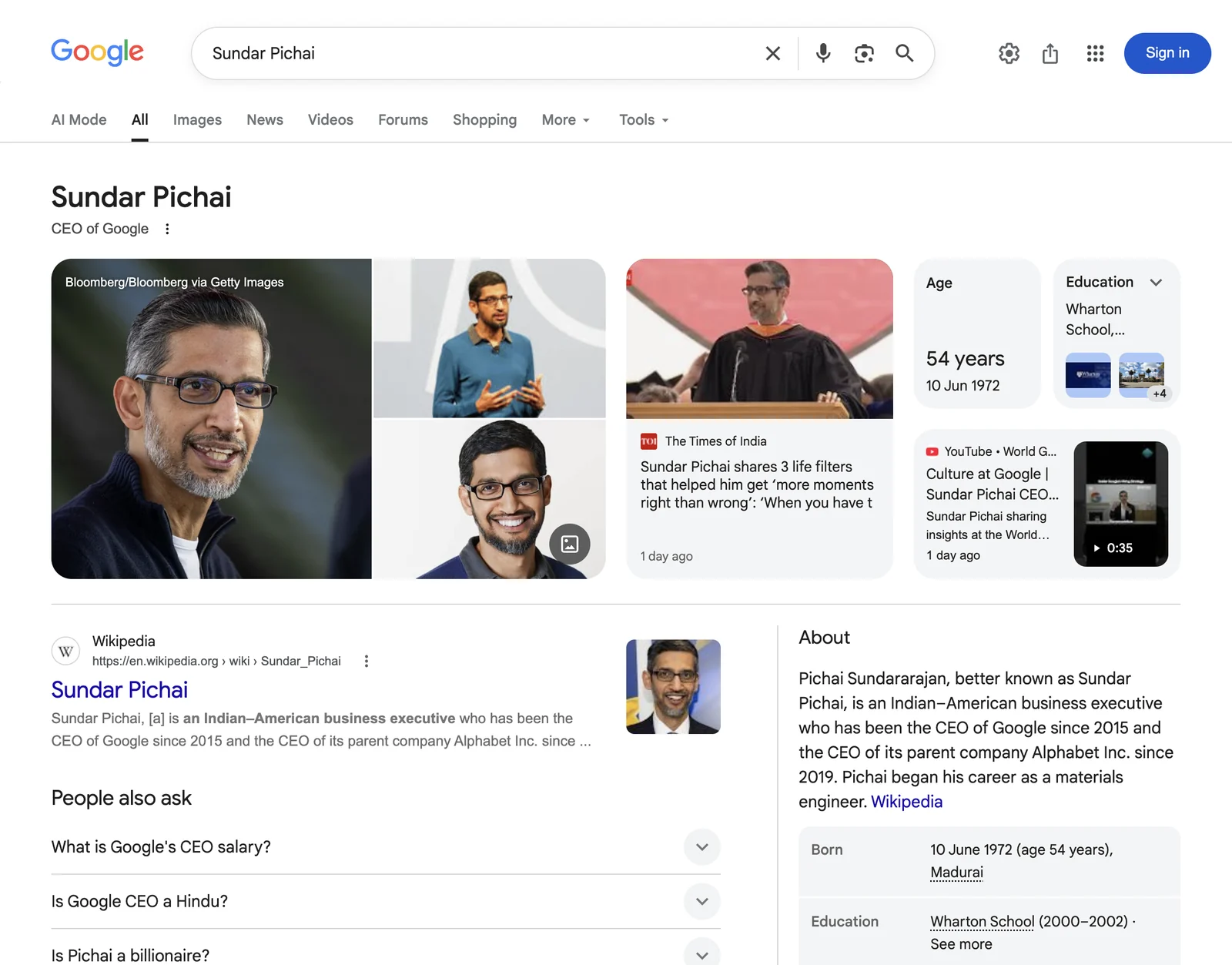The height and width of the screenshot is (965, 1232).
Task: Open the Wharton logo thumbnail
Action: [1088, 375]
